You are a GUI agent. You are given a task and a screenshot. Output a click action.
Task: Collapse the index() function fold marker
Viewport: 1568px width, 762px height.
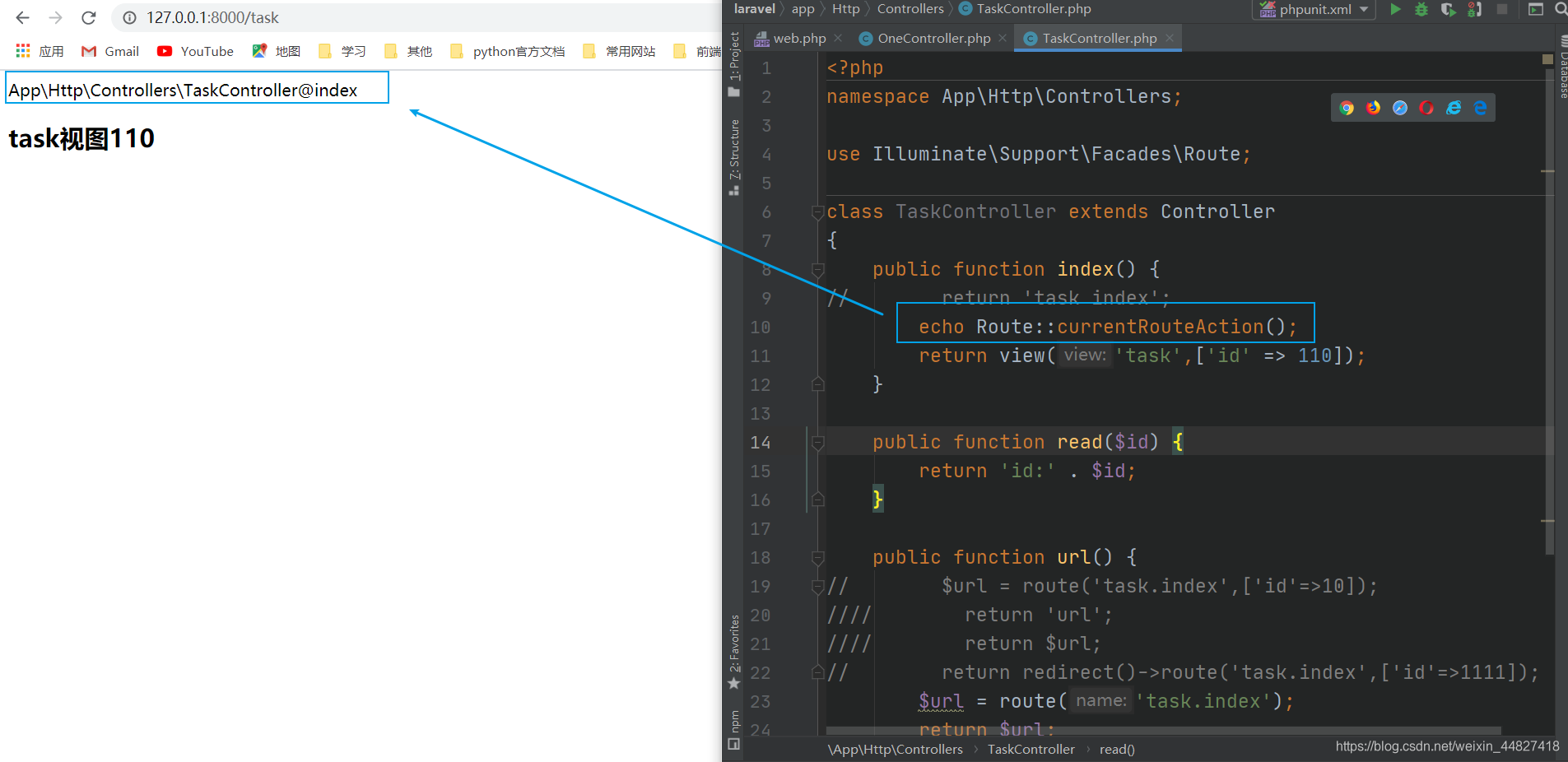coord(818,270)
